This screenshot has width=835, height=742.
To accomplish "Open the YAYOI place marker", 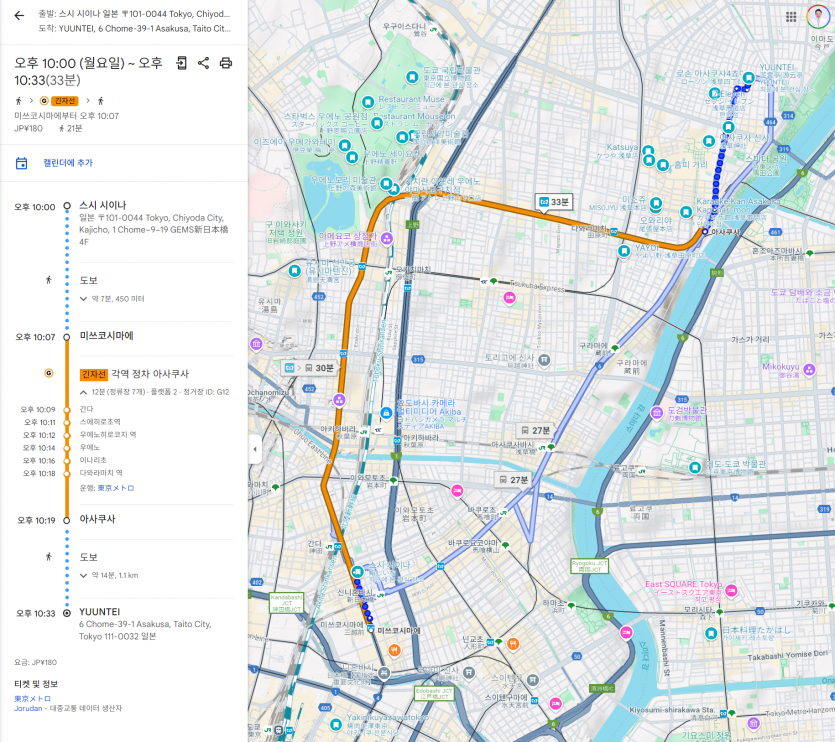I will coord(624,250).
